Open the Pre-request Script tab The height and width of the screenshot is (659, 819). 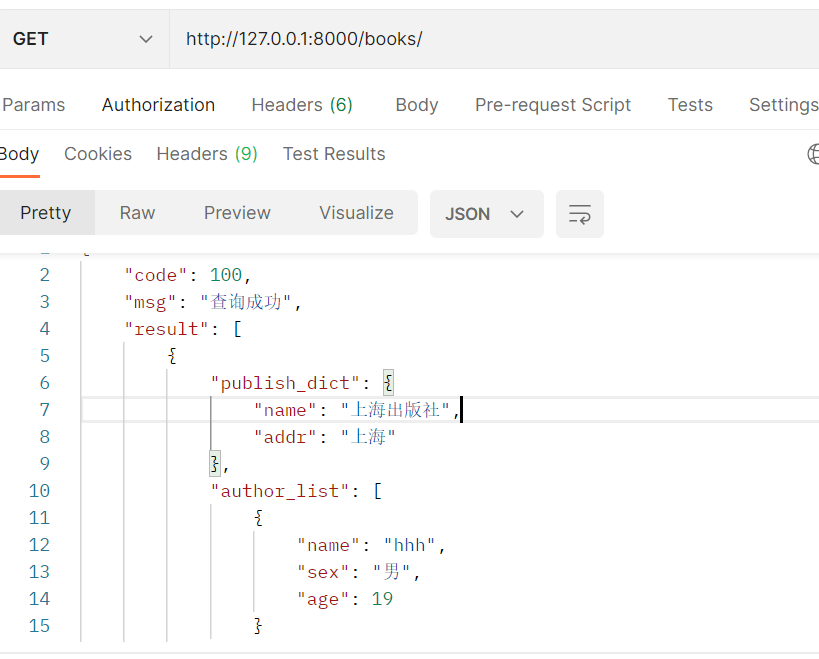point(552,105)
